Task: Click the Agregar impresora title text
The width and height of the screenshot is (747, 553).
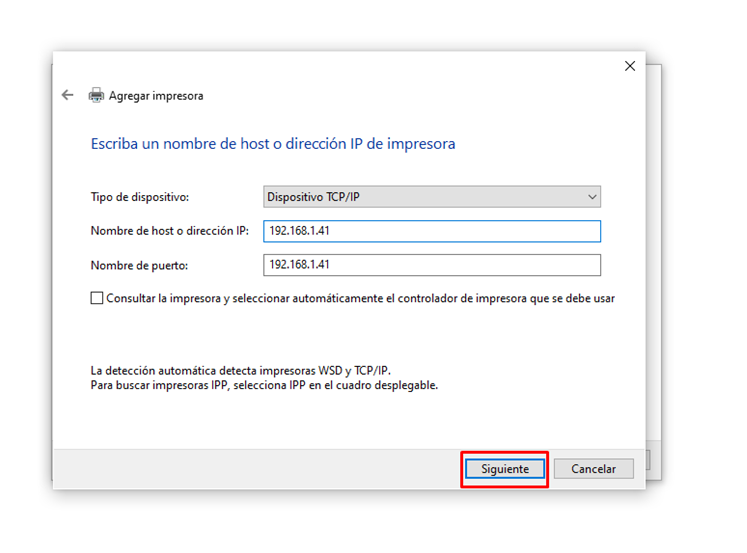Action: pyautogui.click(x=156, y=96)
